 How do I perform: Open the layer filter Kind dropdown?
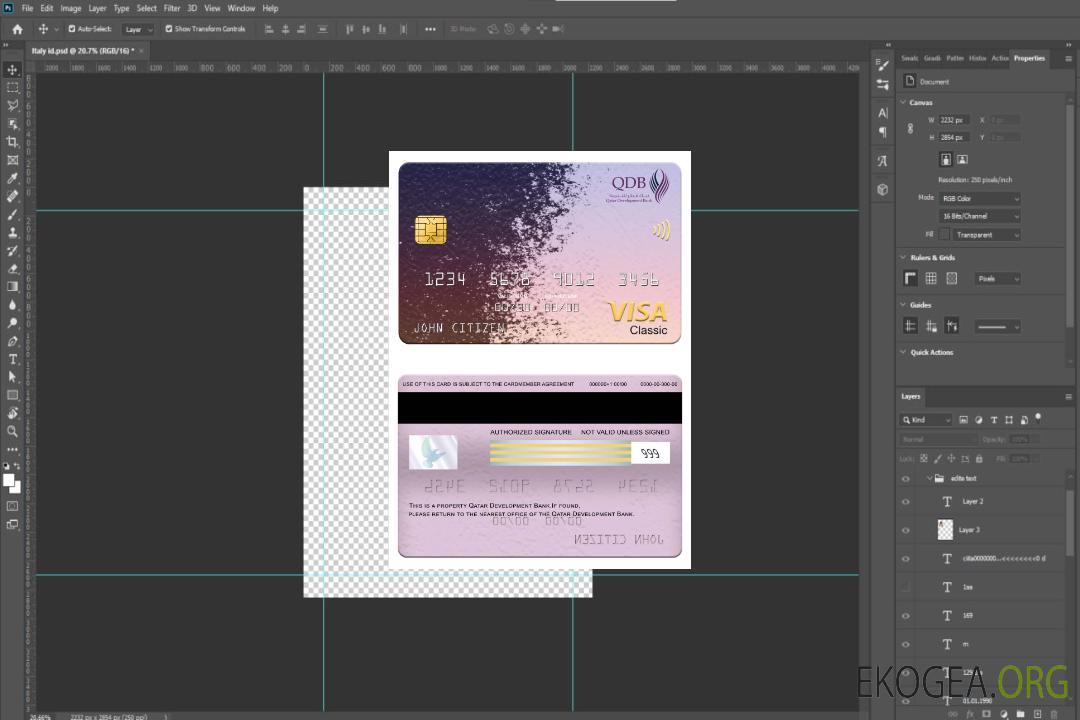click(x=926, y=420)
